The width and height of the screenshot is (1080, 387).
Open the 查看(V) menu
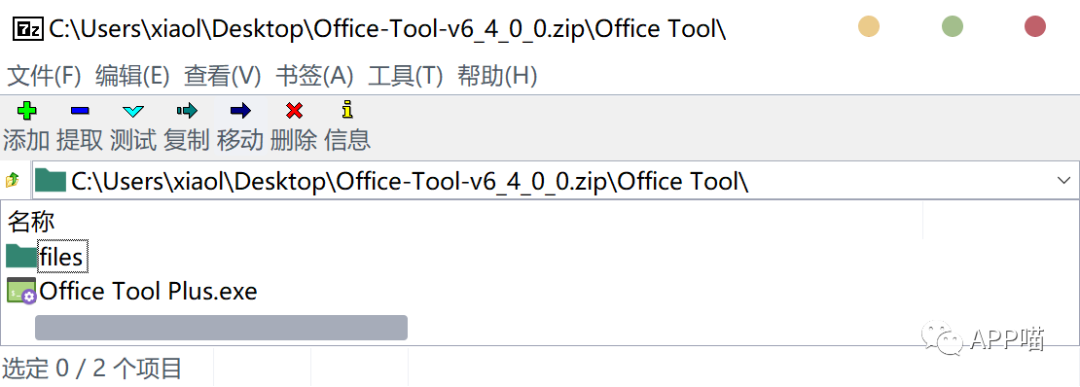(222, 76)
